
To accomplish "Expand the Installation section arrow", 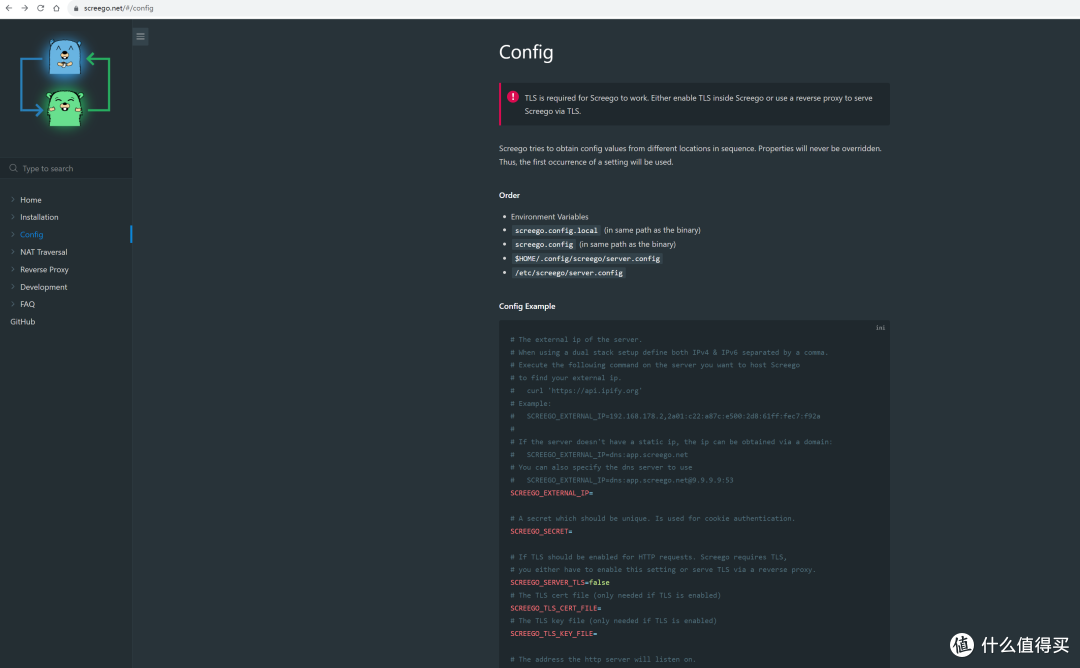I will [13, 217].
